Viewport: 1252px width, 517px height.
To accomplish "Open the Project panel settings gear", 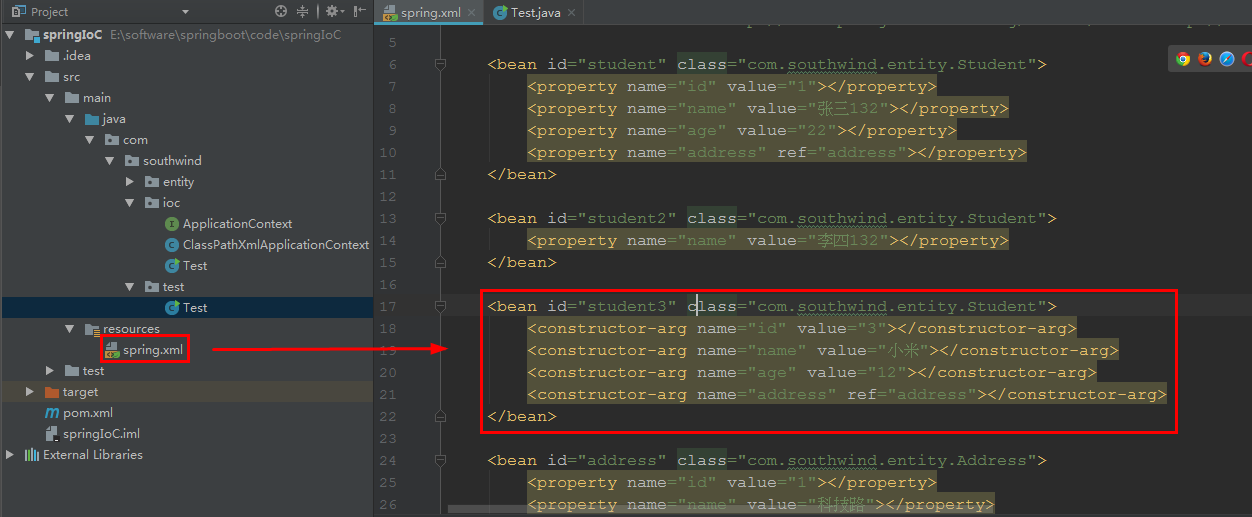I will point(331,12).
